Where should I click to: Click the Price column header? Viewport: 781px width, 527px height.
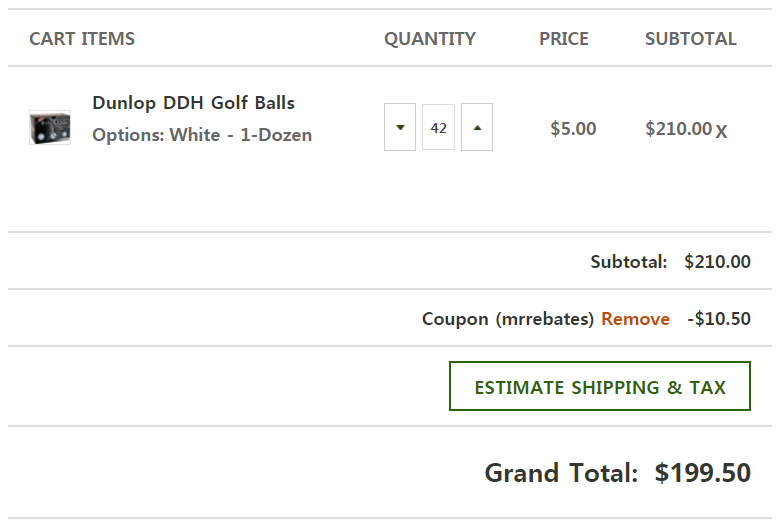click(x=564, y=39)
